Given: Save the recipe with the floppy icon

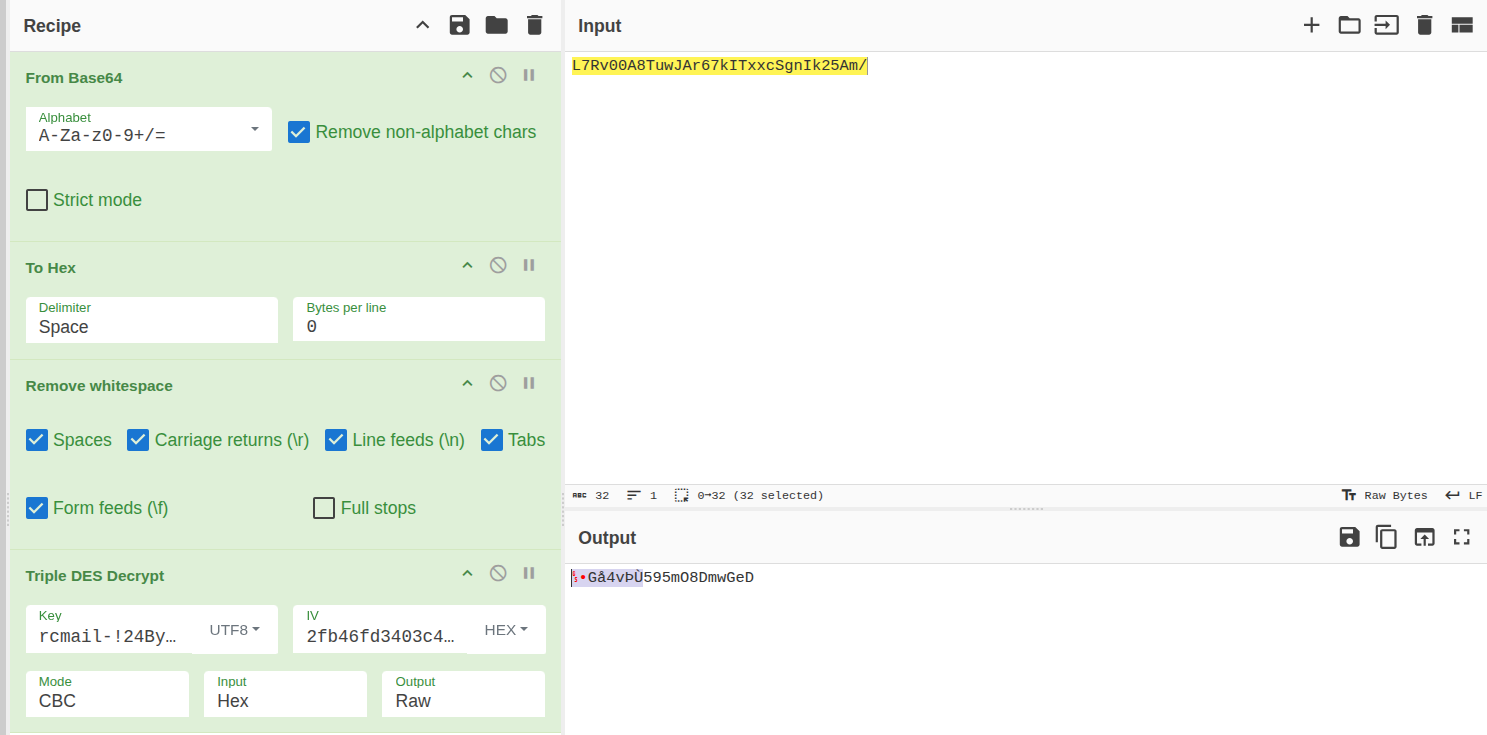Looking at the screenshot, I should pyautogui.click(x=459, y=25).
